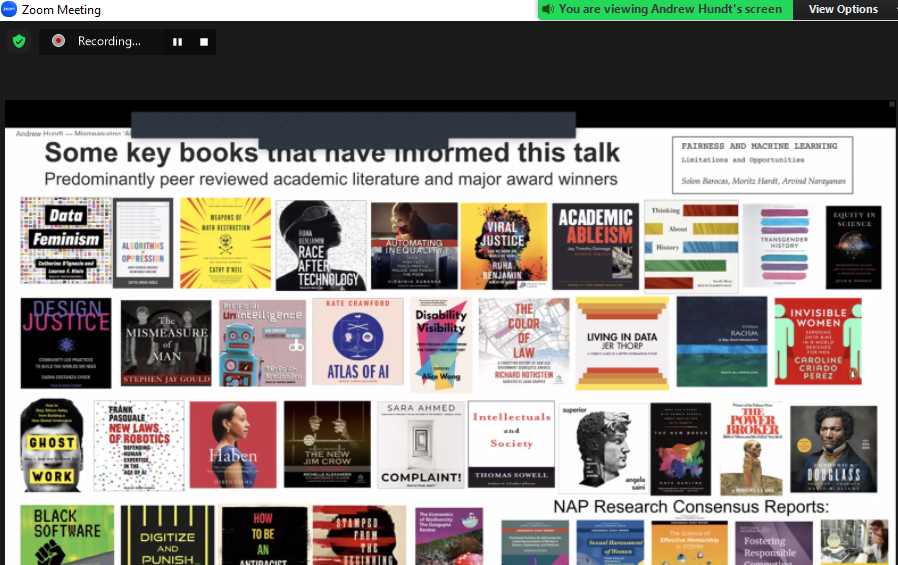Select the How to Be an Antiracist cover
This screenshot has width=898, height=565.
(263, 535)
